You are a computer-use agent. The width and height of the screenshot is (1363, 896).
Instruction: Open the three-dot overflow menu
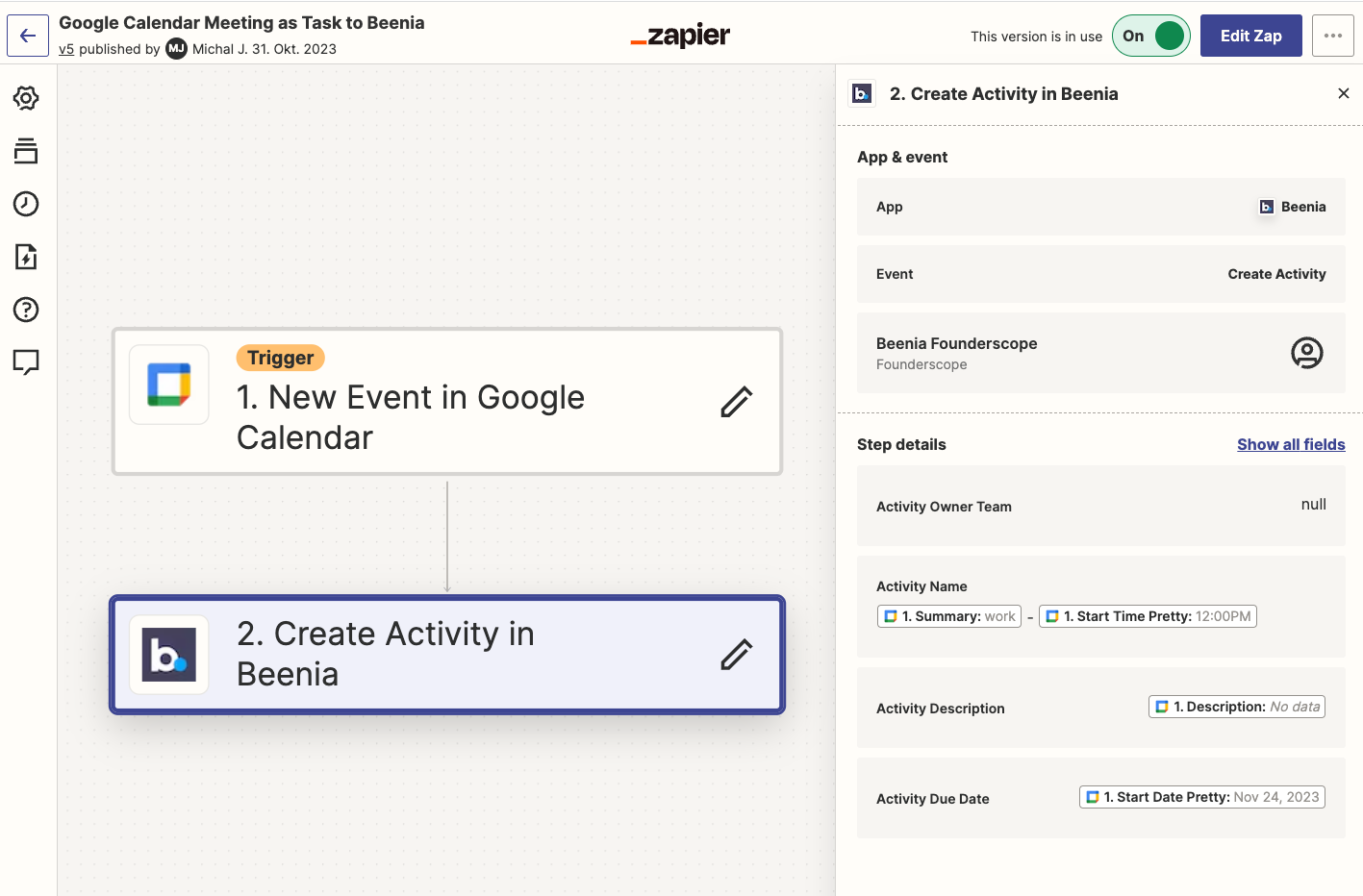[1332, 36]
